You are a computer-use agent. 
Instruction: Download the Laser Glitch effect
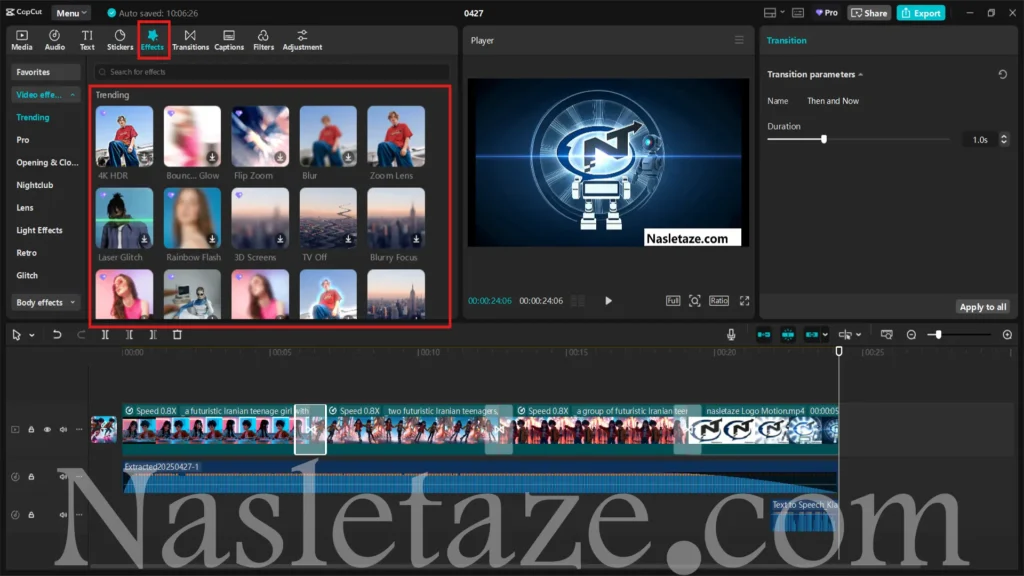(144, 239)
